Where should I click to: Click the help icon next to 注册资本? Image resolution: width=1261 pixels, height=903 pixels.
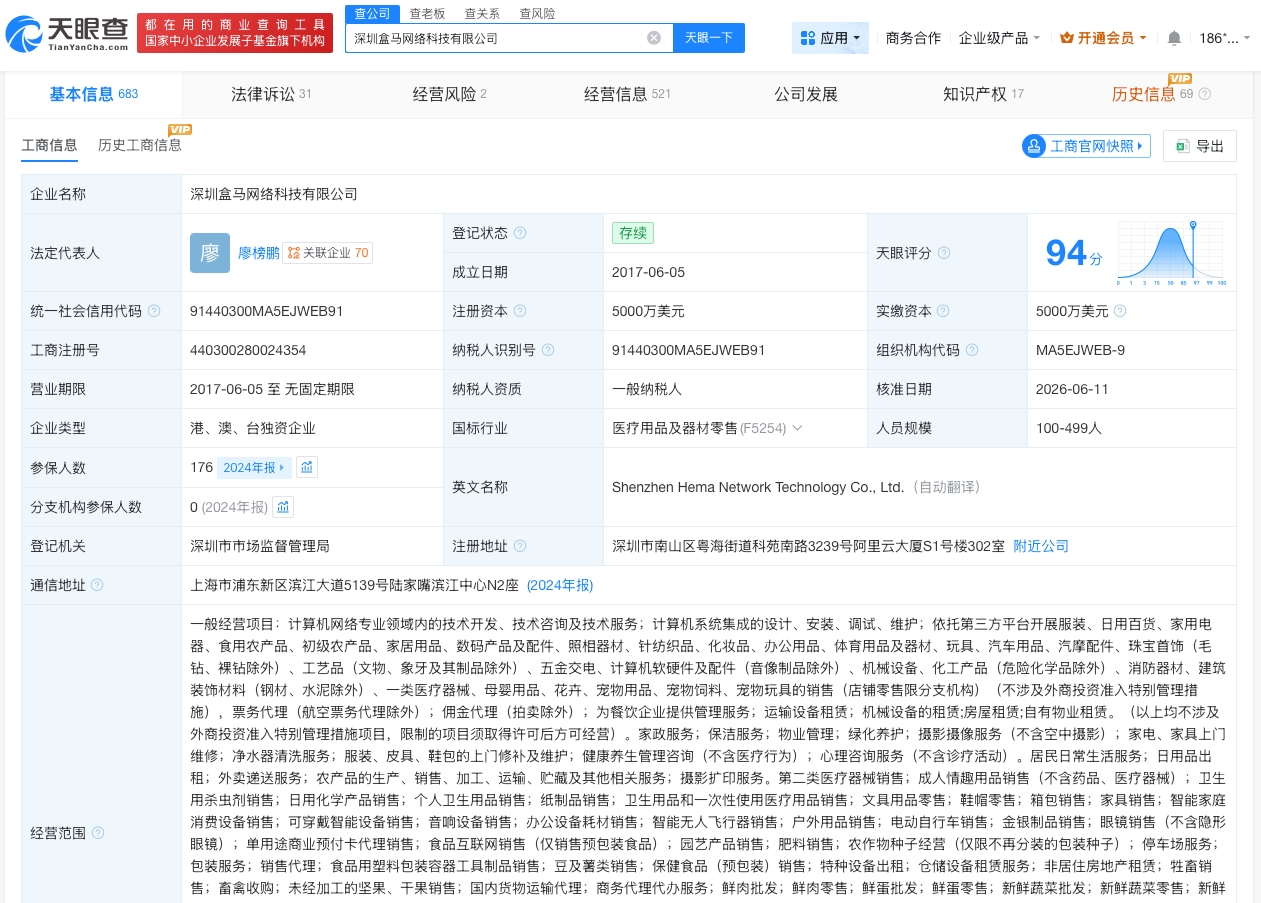pyautogui.click(x=520, y=311)
